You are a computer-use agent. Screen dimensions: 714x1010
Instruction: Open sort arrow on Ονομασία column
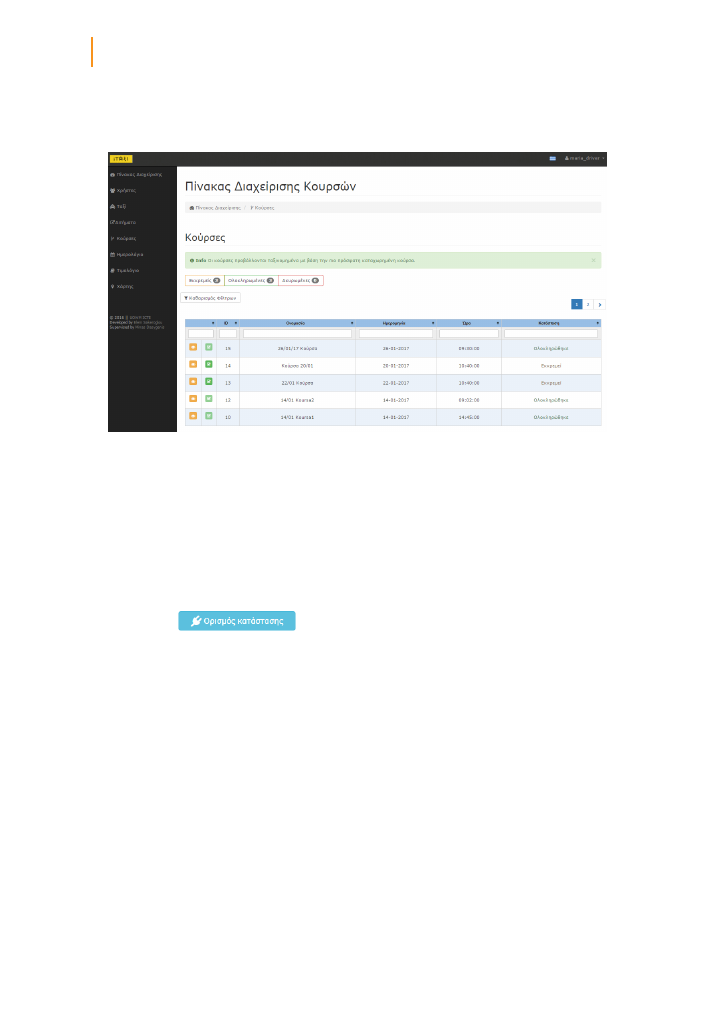point(352,323)
